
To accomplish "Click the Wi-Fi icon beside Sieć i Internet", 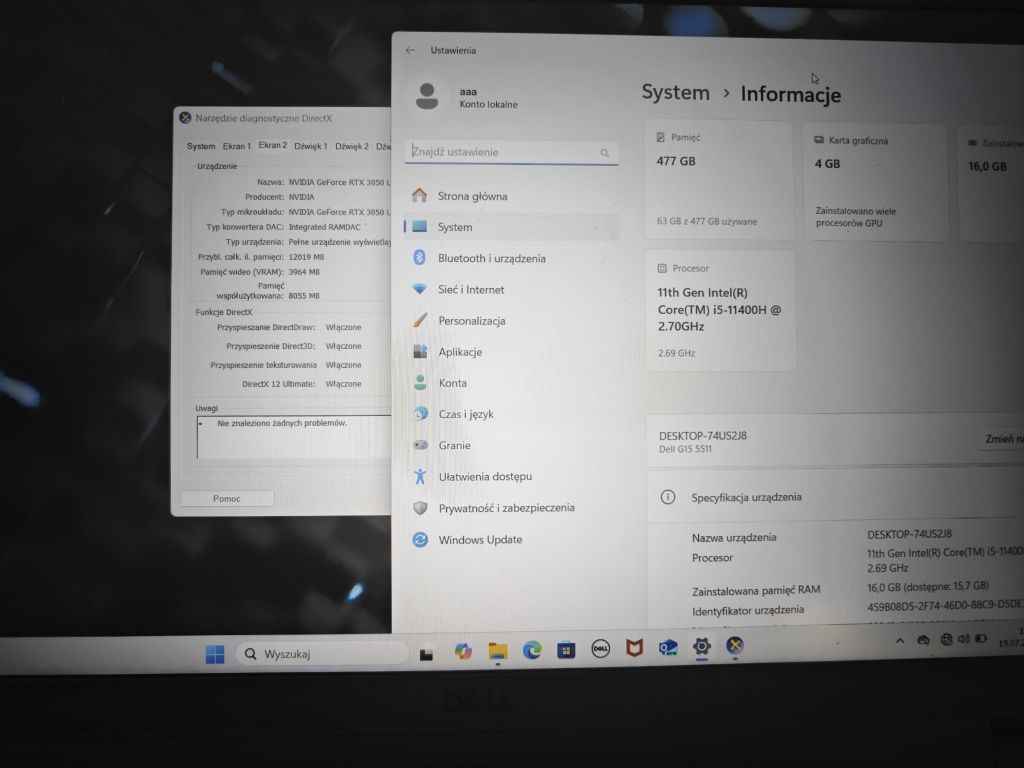I will click(420, 289).
